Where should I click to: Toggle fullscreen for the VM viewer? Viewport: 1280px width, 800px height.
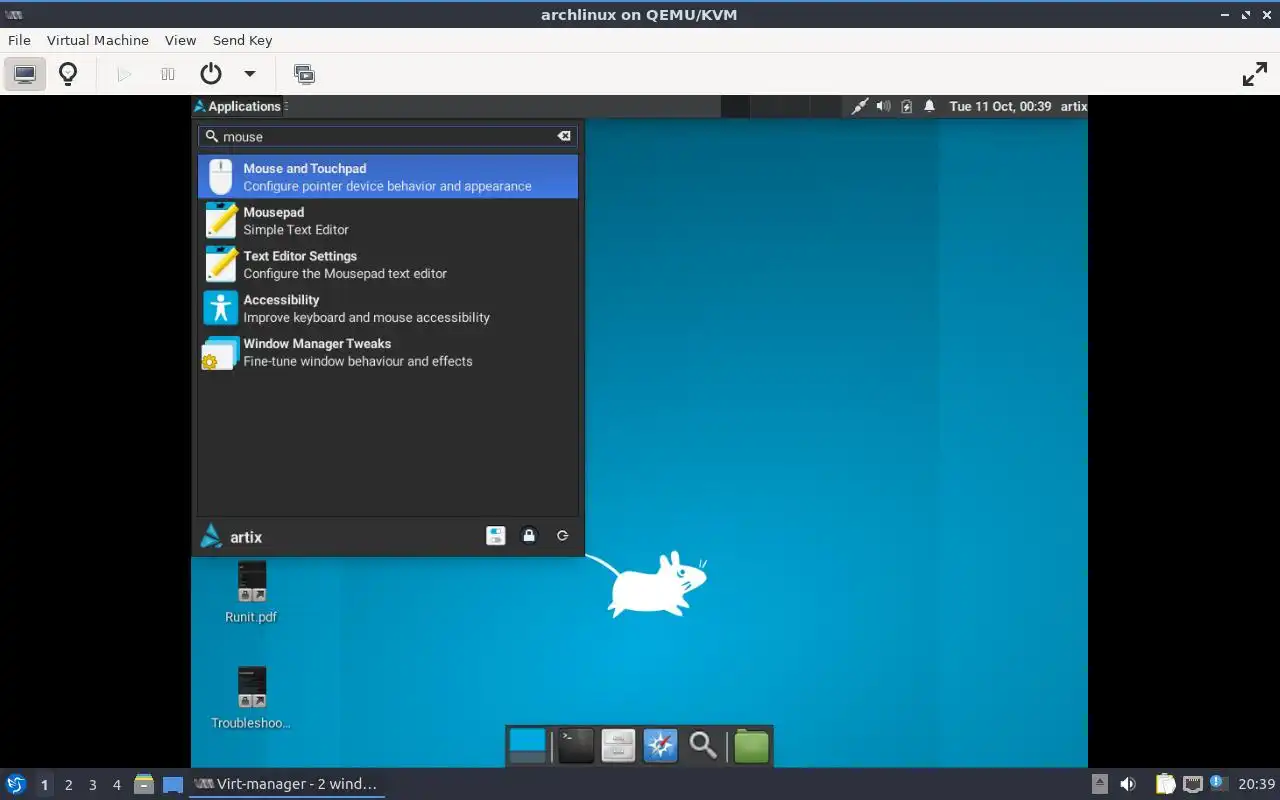(1254, 74)
